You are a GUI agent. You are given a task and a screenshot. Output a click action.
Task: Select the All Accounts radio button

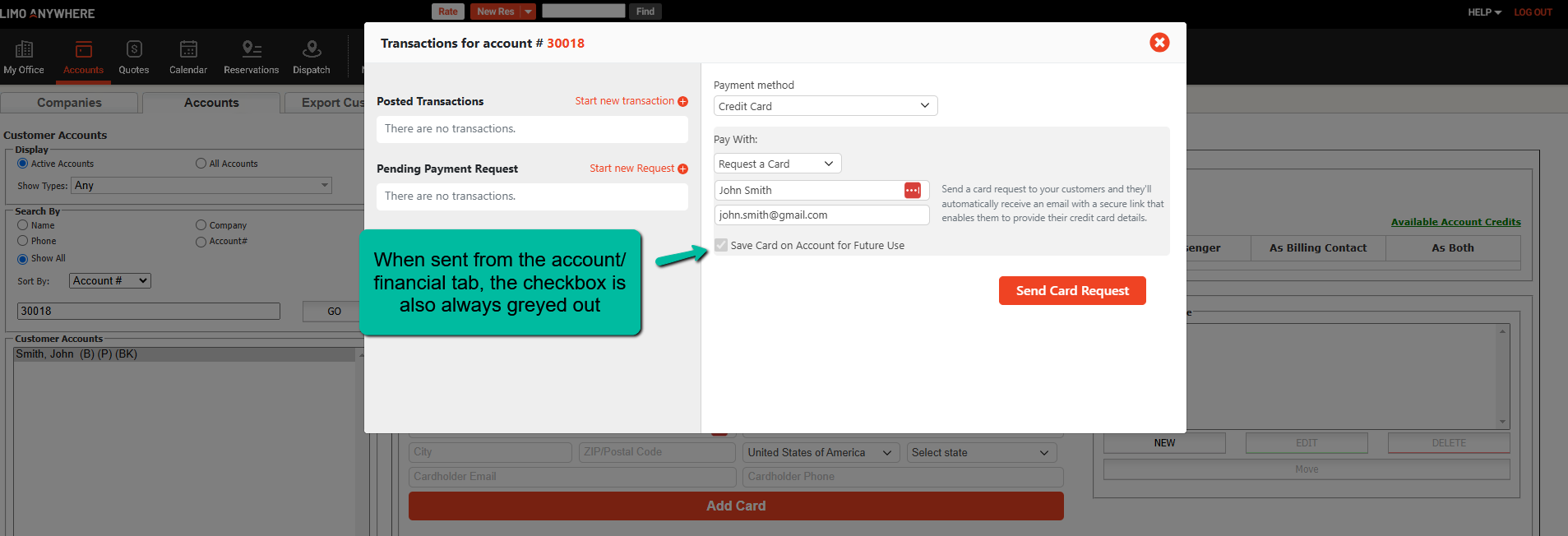point(201,164)
